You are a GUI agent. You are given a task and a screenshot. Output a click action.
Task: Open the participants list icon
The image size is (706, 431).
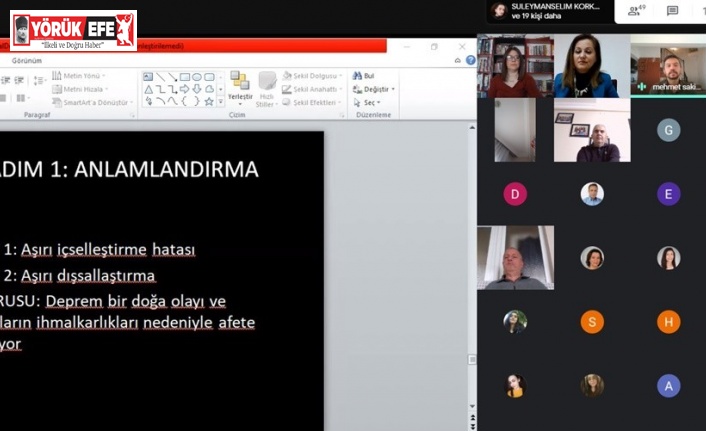tap(635, 11)
